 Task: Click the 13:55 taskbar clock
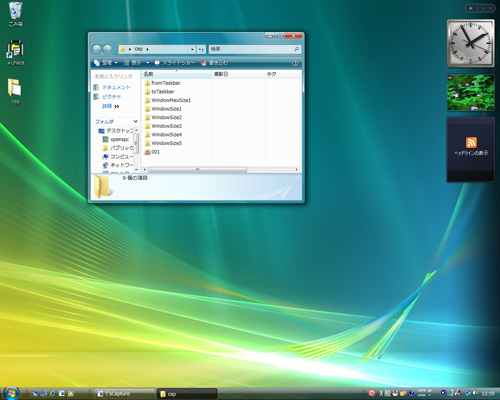point(488,394)
